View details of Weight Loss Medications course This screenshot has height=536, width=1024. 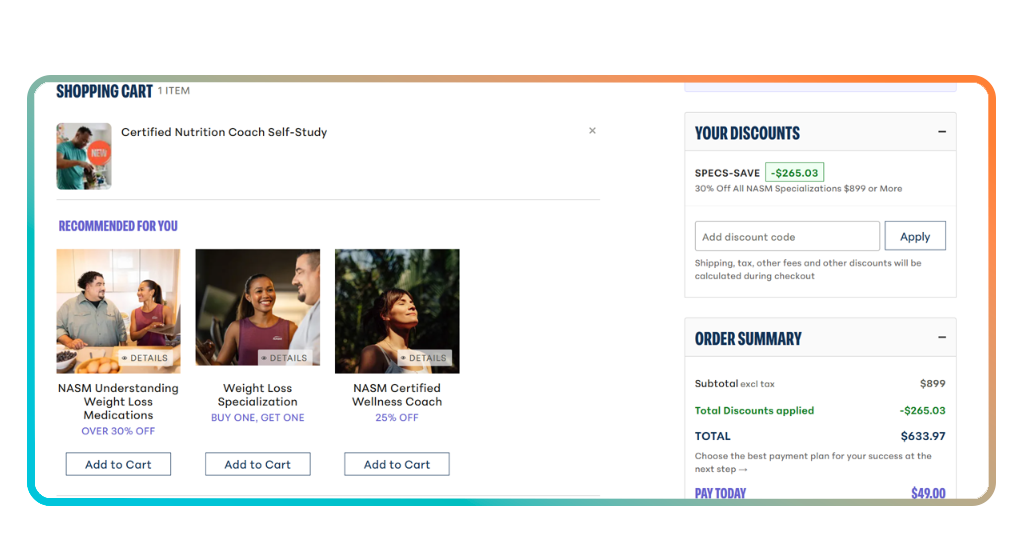[x=145, y=358]
